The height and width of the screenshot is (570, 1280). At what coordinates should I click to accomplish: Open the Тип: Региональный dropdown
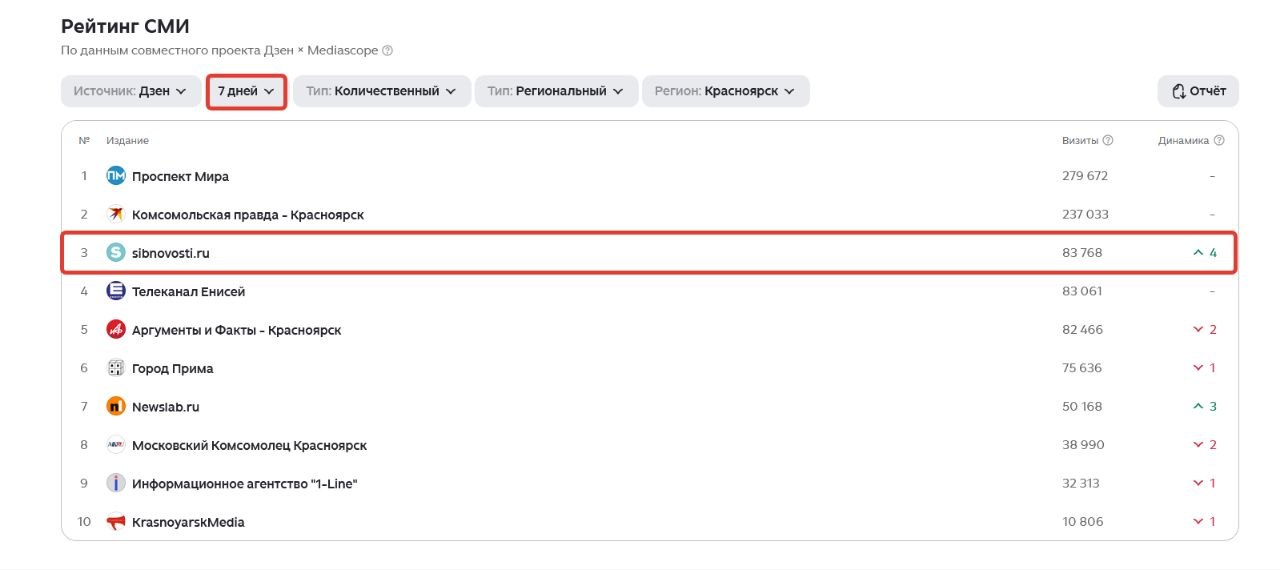click(x=556, y=91)
